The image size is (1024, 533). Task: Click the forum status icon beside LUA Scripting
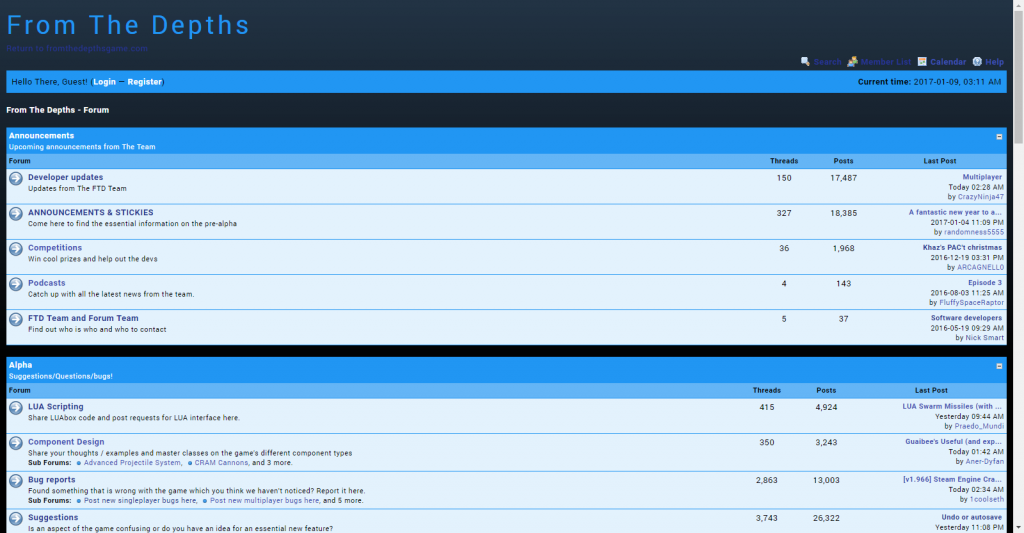pyautogui.click(x=16, y=407)
